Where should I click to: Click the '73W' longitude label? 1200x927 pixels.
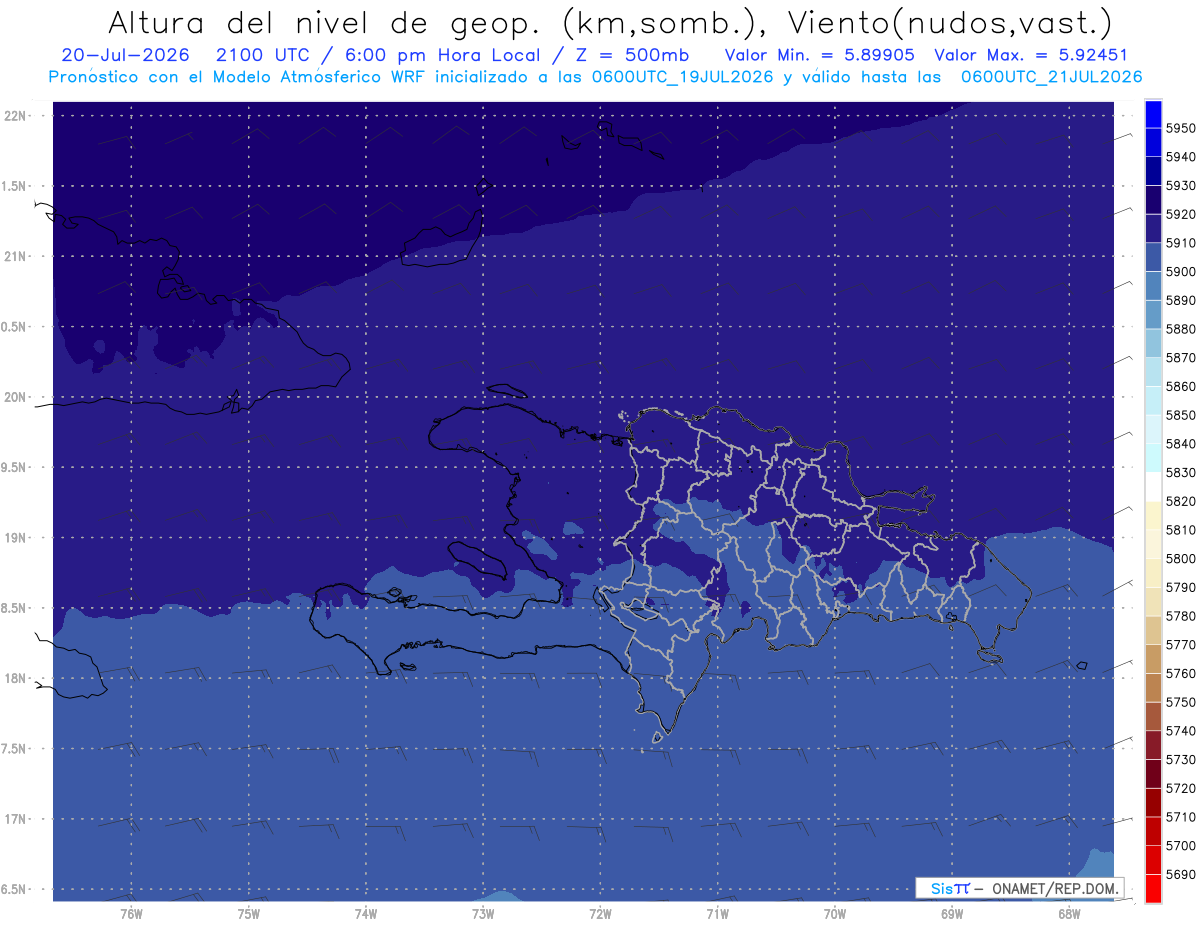click(x=483, y=914)
